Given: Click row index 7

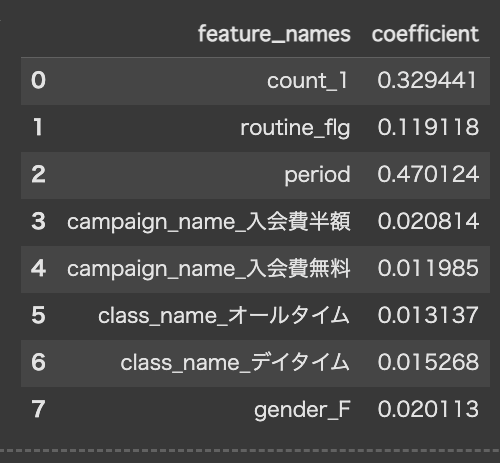Looking at the screenshot, I should (38, 409).
